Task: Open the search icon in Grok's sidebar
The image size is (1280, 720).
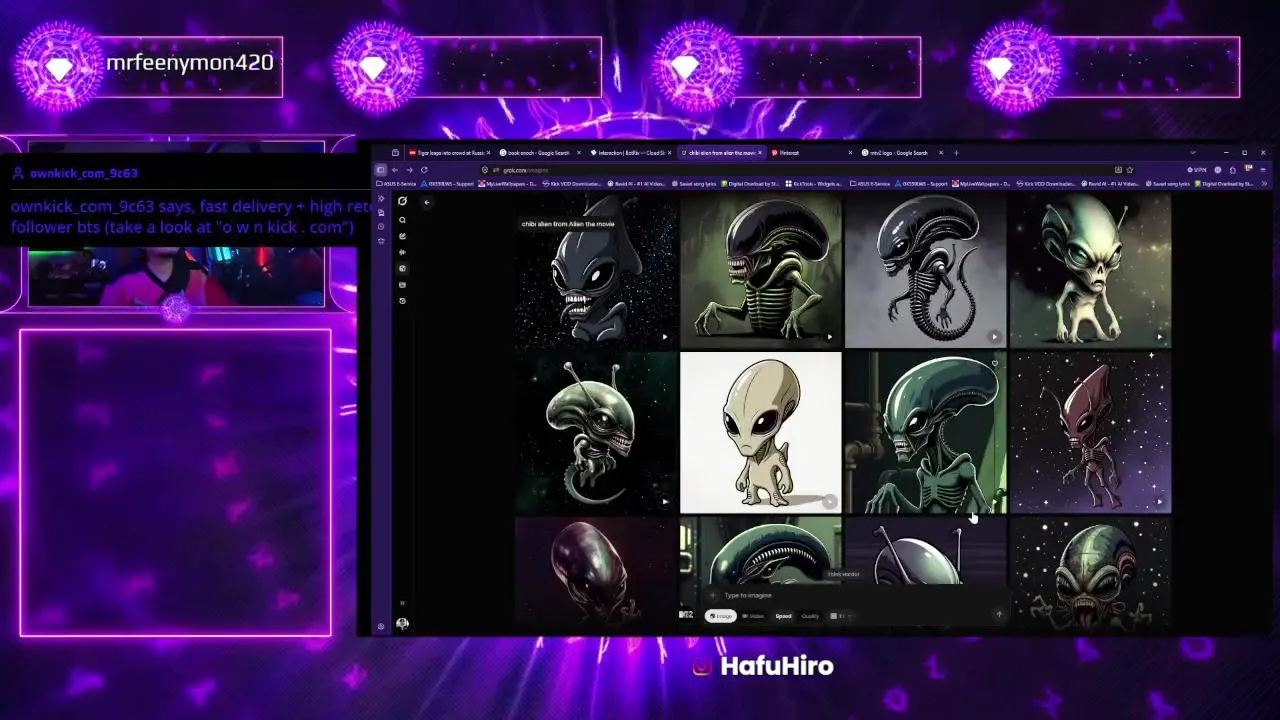Action: pyautogui.click(x=402, y=220)
